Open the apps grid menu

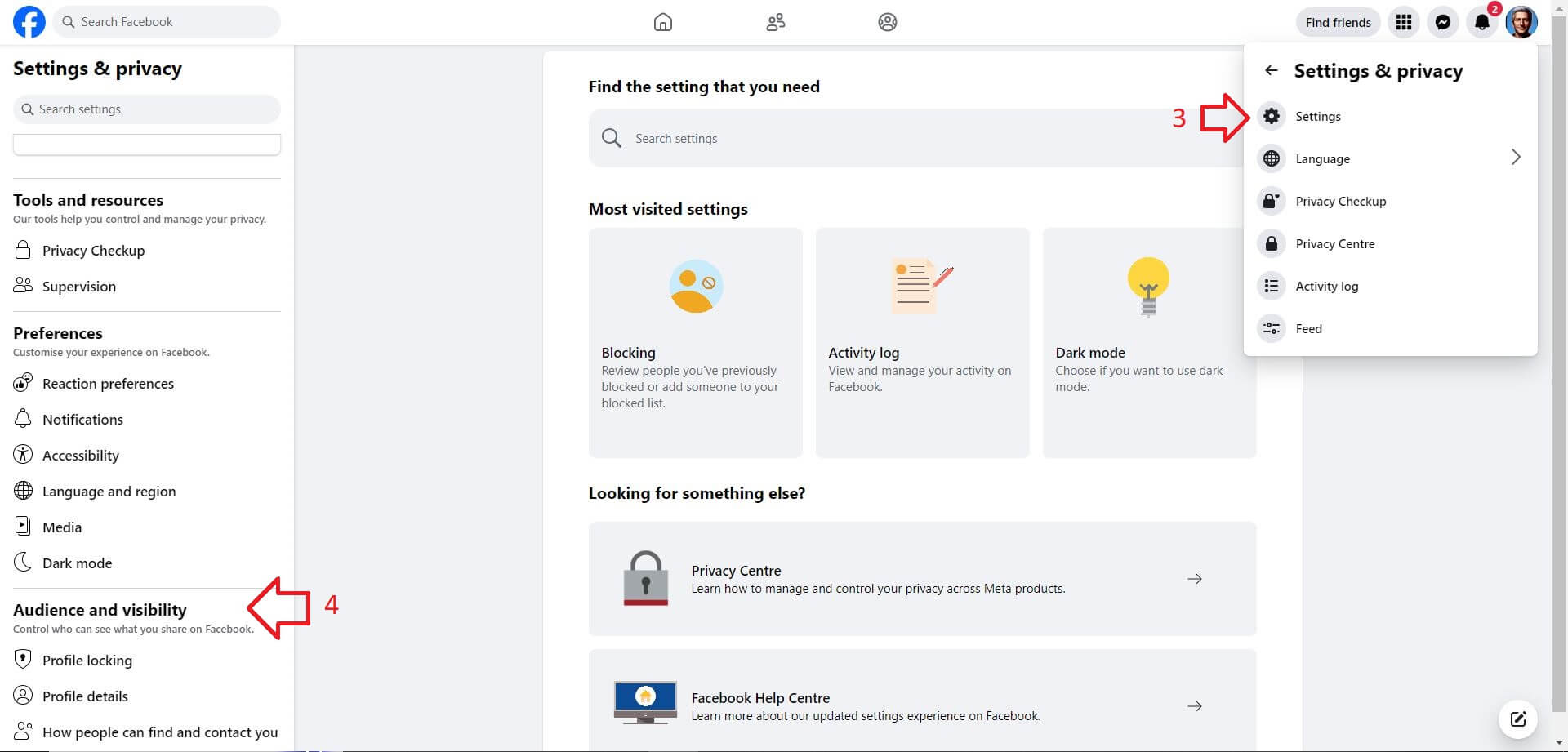click(1404, 22)
